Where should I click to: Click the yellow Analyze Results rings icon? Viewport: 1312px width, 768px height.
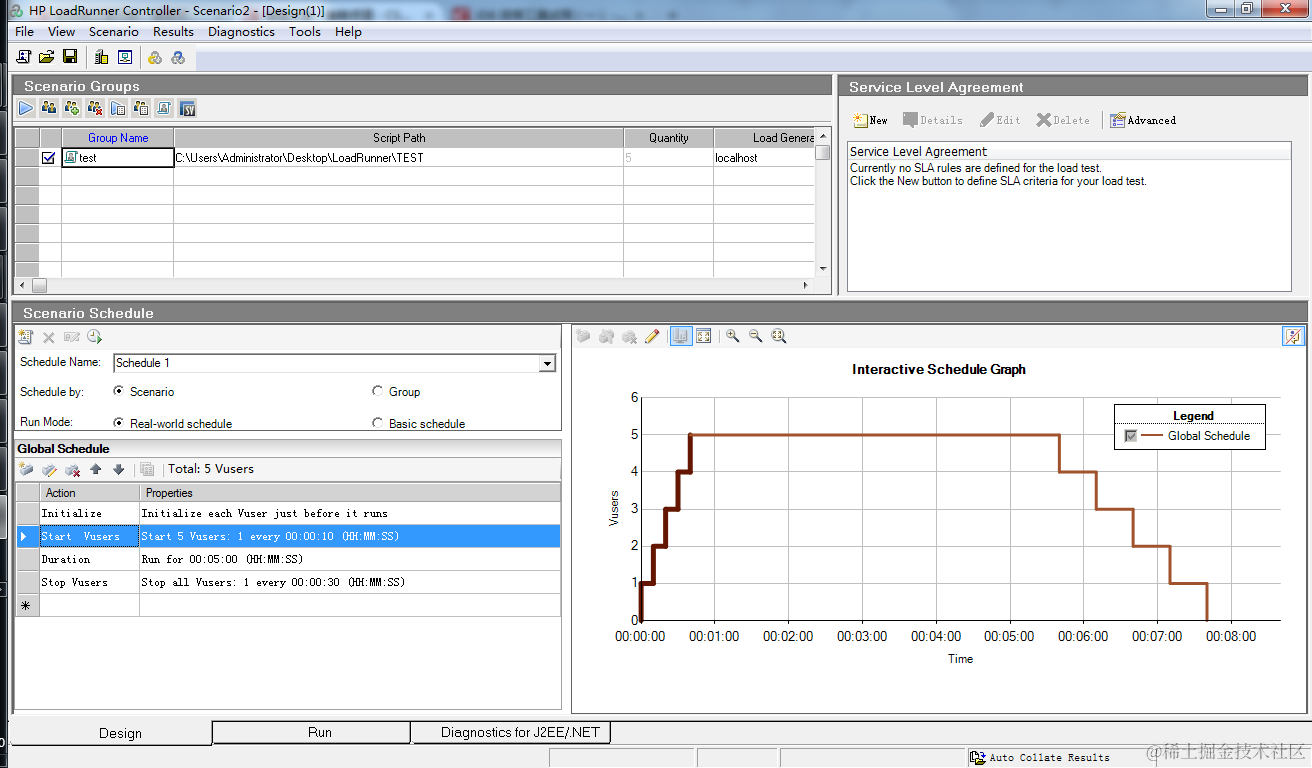[155, 58]
